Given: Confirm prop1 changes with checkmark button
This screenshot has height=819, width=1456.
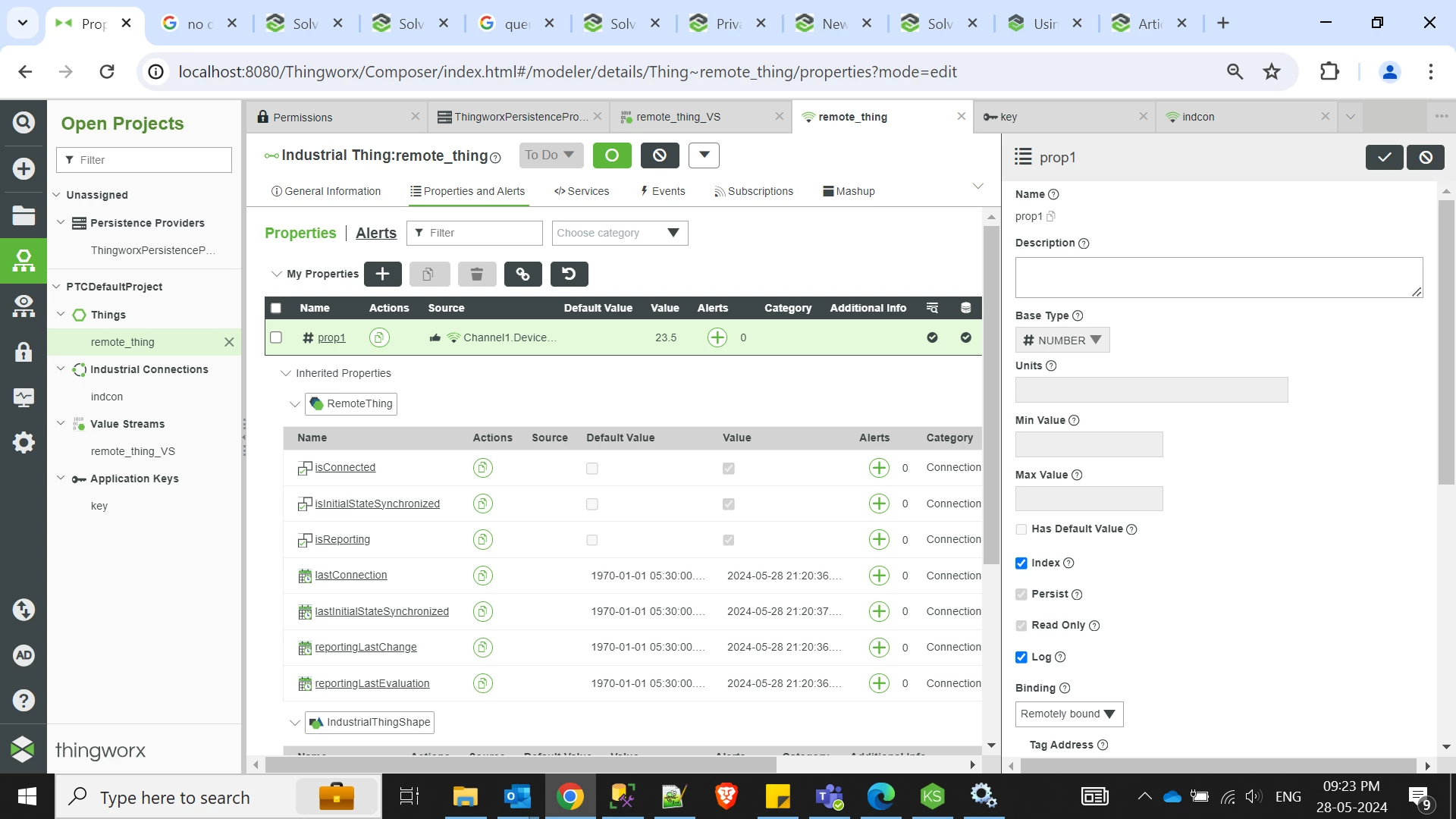Looking at the screenshot, I should tap(1384, 157).
